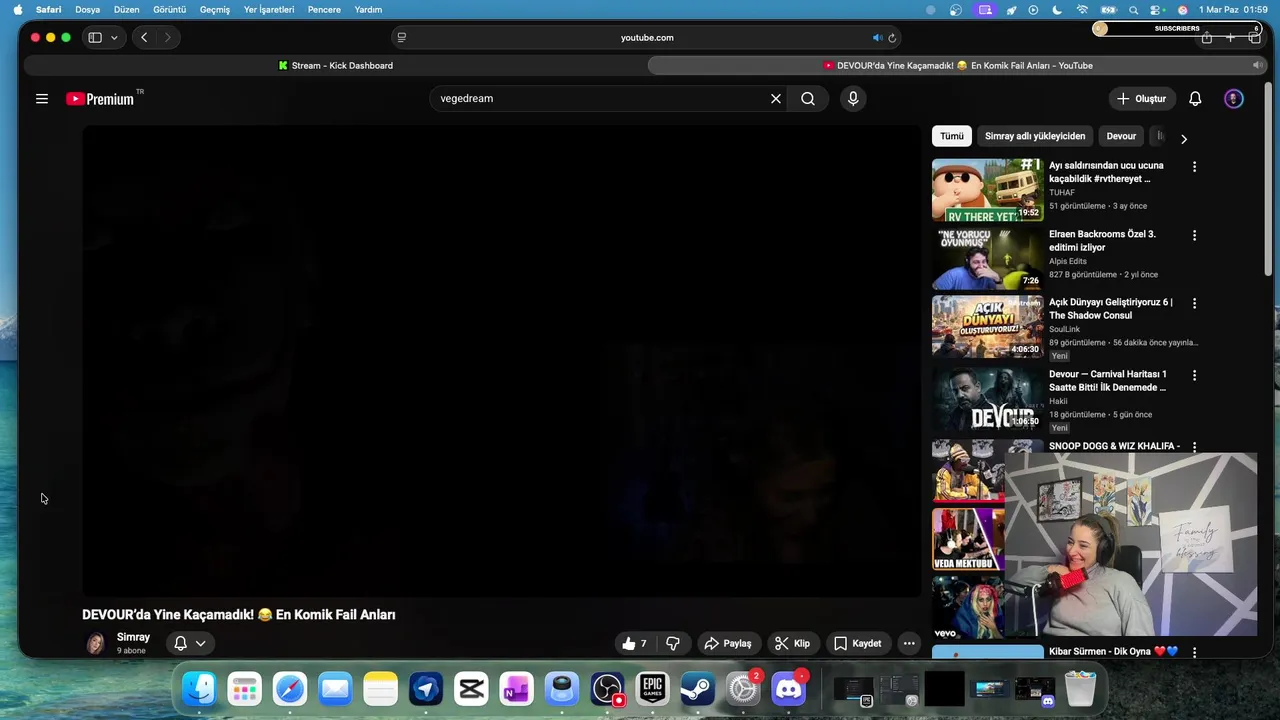Open OBS Studio from the Dock
1280x720 pixels.
(x=607, y=689)
